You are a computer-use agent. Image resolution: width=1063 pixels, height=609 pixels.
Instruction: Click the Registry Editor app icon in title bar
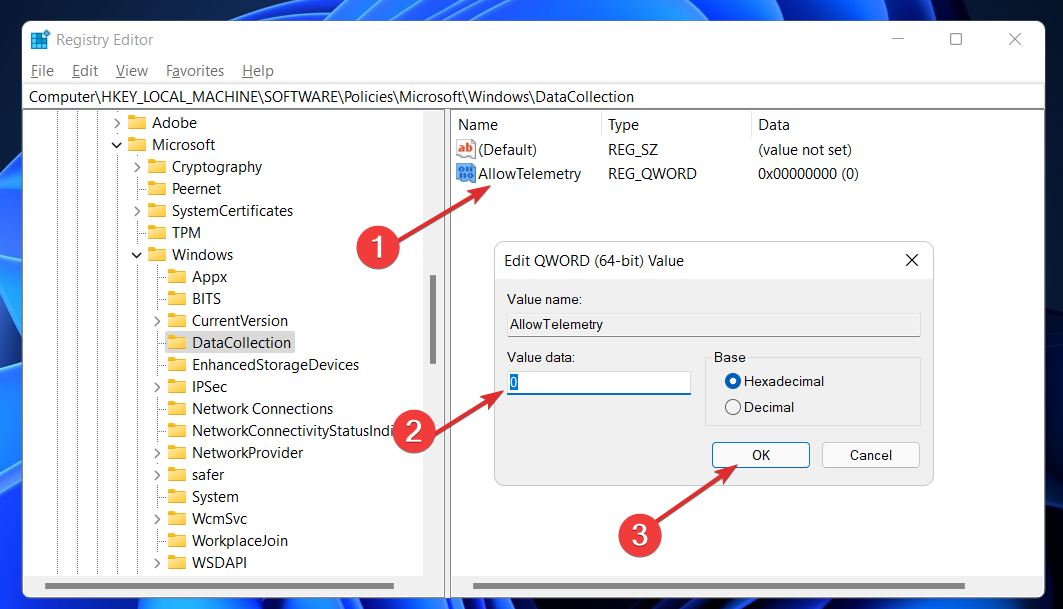pyautogui.click(x=40, y=40)
